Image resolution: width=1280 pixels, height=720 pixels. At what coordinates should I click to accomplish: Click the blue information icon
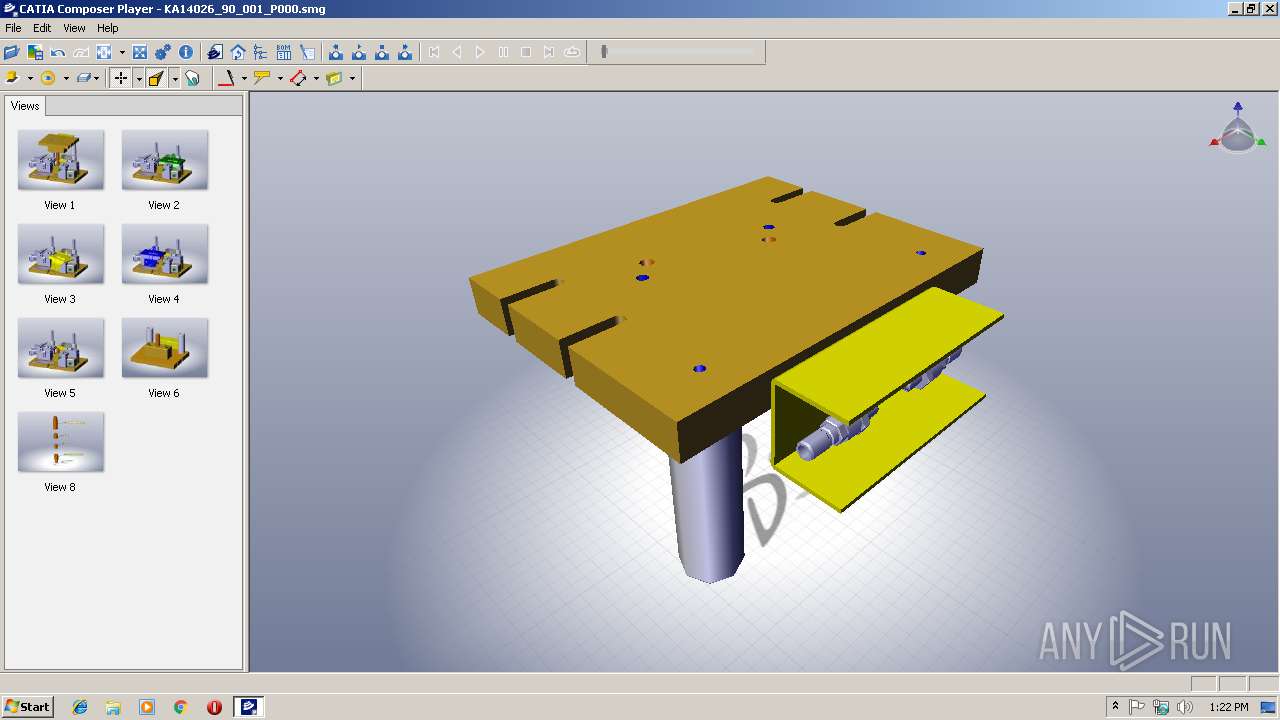[x=186, y=52]
